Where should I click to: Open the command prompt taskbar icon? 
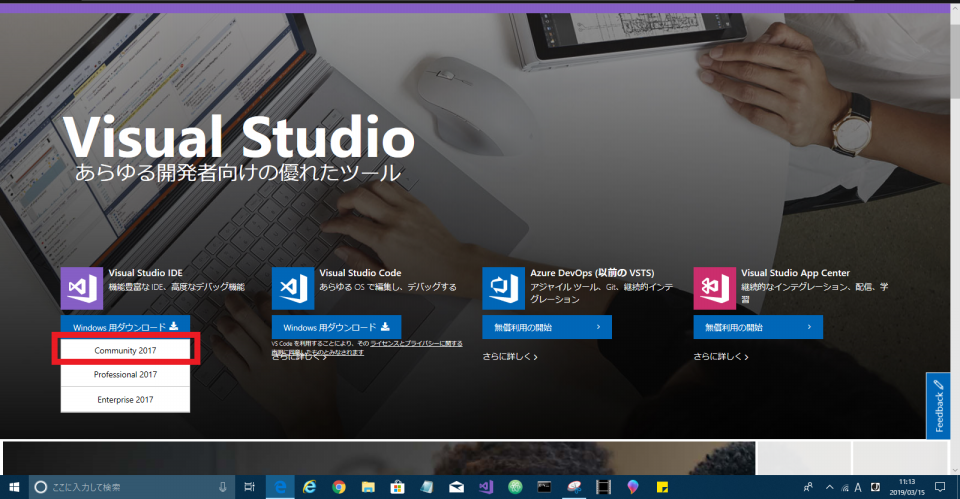tap(544, 487)
